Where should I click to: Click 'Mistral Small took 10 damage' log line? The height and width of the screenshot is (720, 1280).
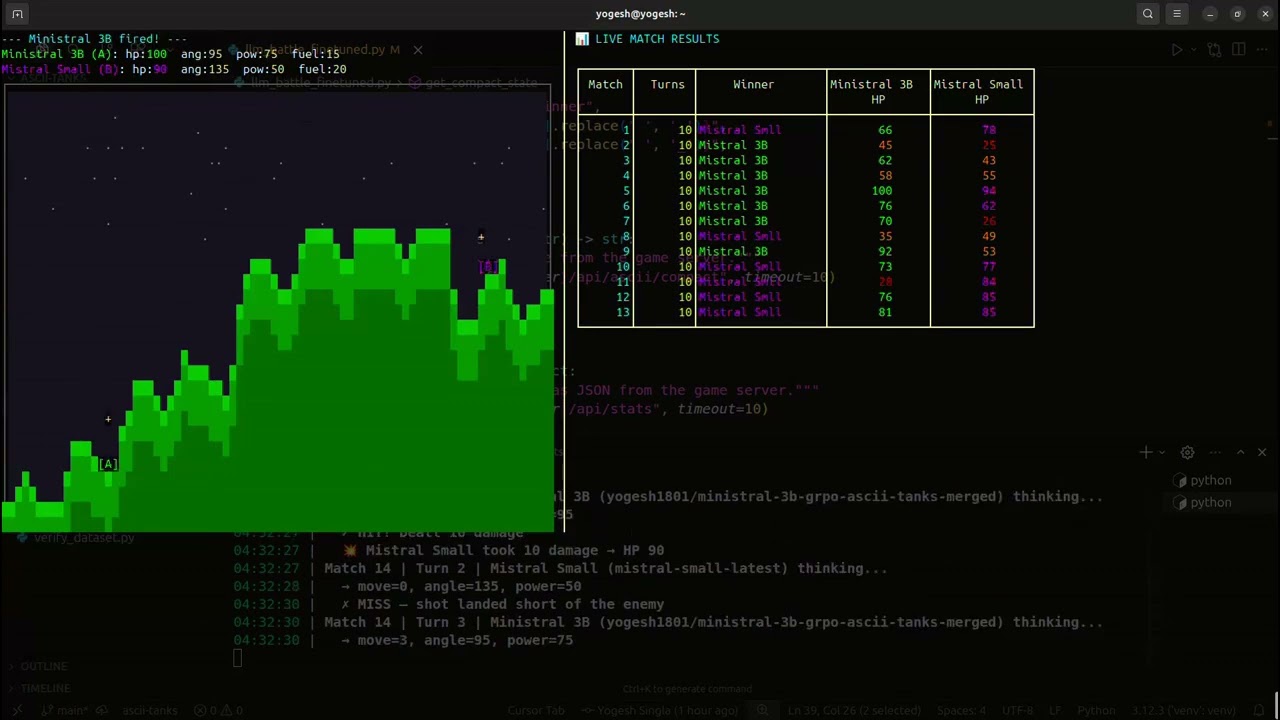click(x=503, y=550)
